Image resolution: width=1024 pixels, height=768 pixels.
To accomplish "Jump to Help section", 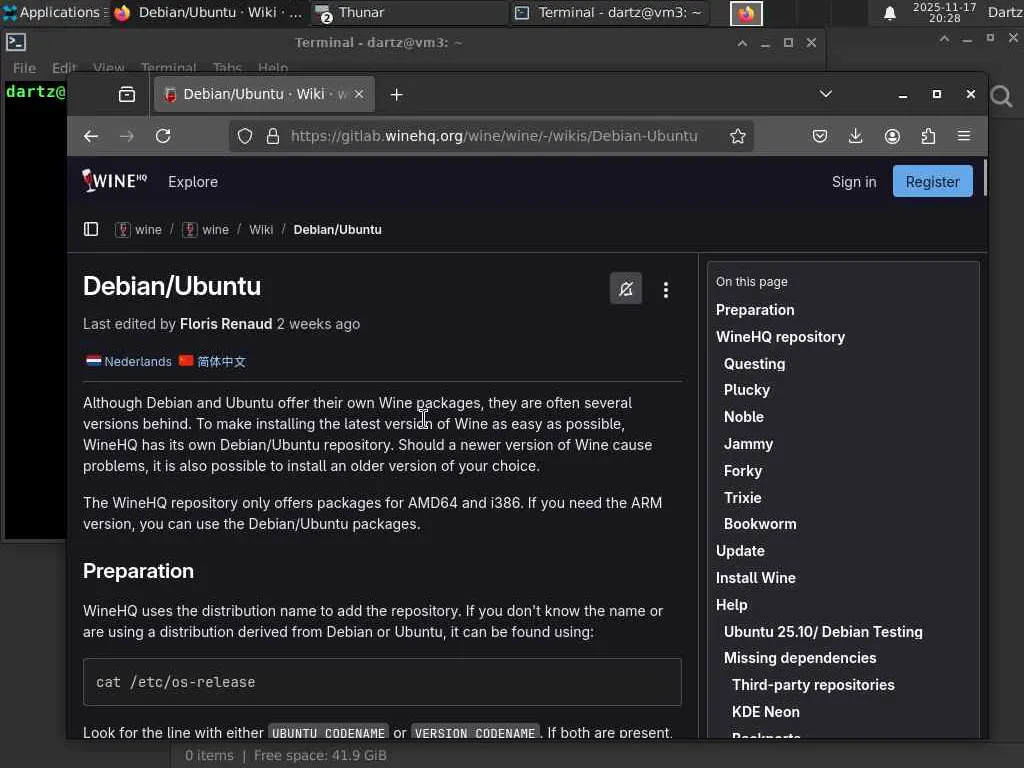I will (731, 605).
